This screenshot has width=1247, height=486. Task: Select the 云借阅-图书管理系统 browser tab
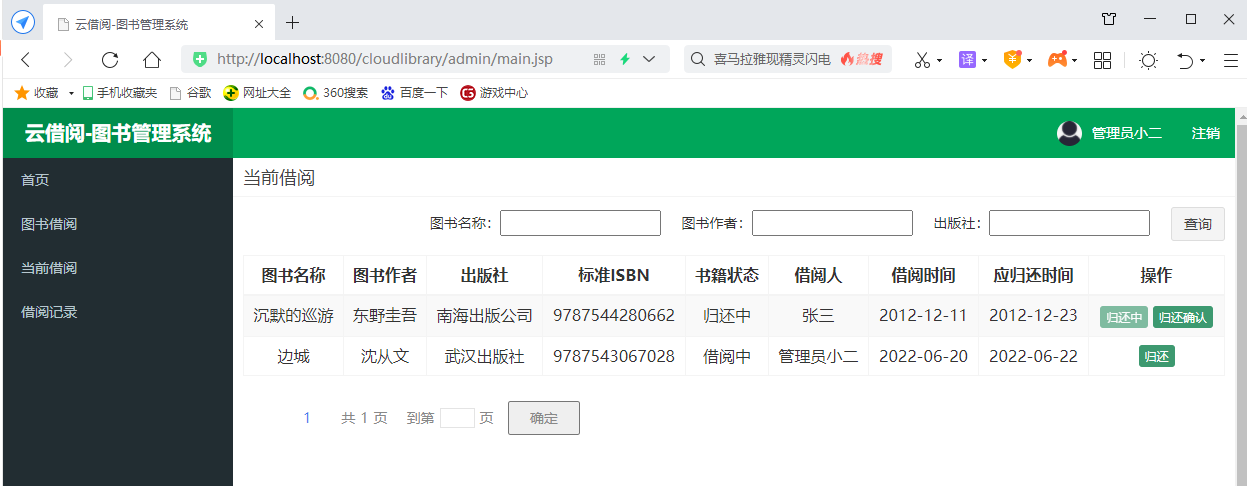tap(160, 23)
